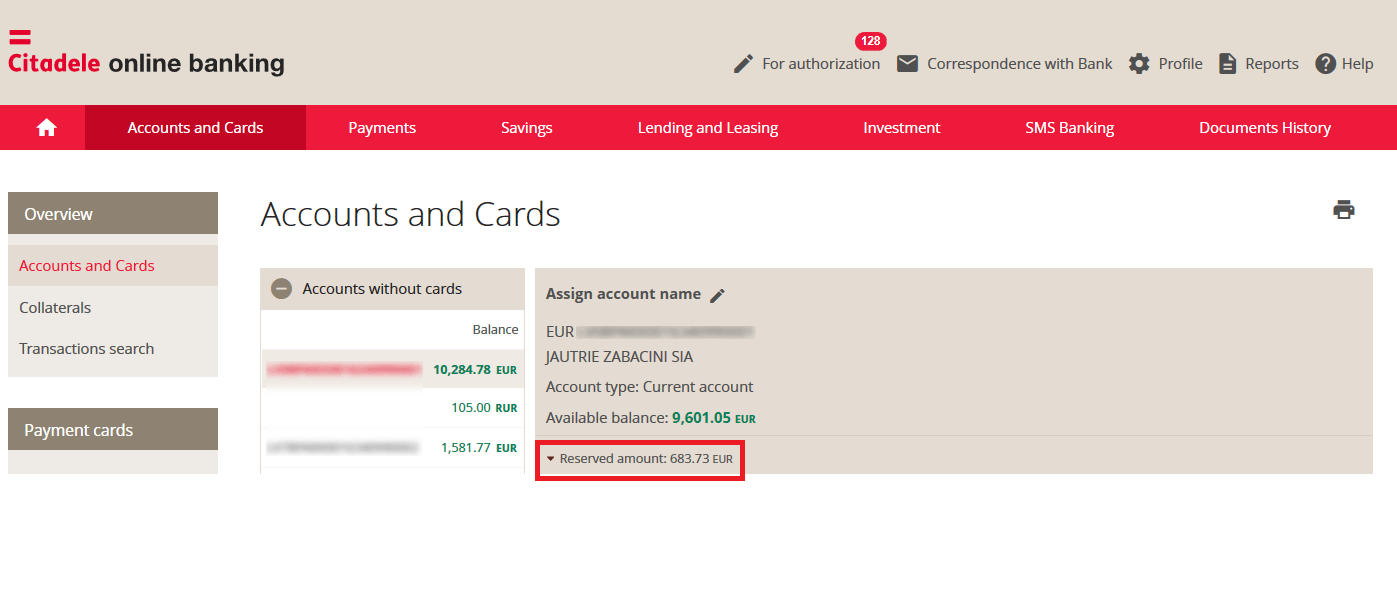
Task: Open the SMS Banking menu item
Action: click(1069, 127)
